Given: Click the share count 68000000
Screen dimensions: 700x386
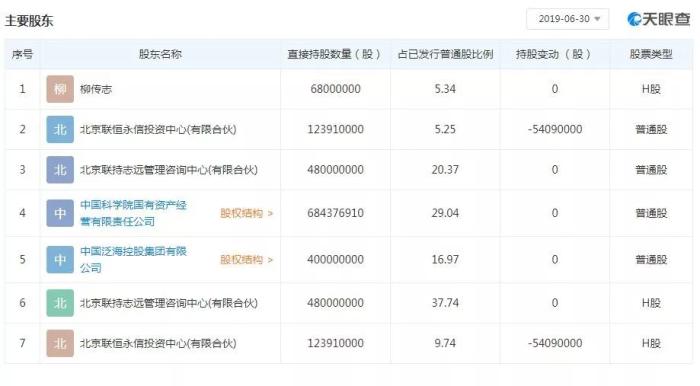Looking at the screenshot, I should [335, 89].
